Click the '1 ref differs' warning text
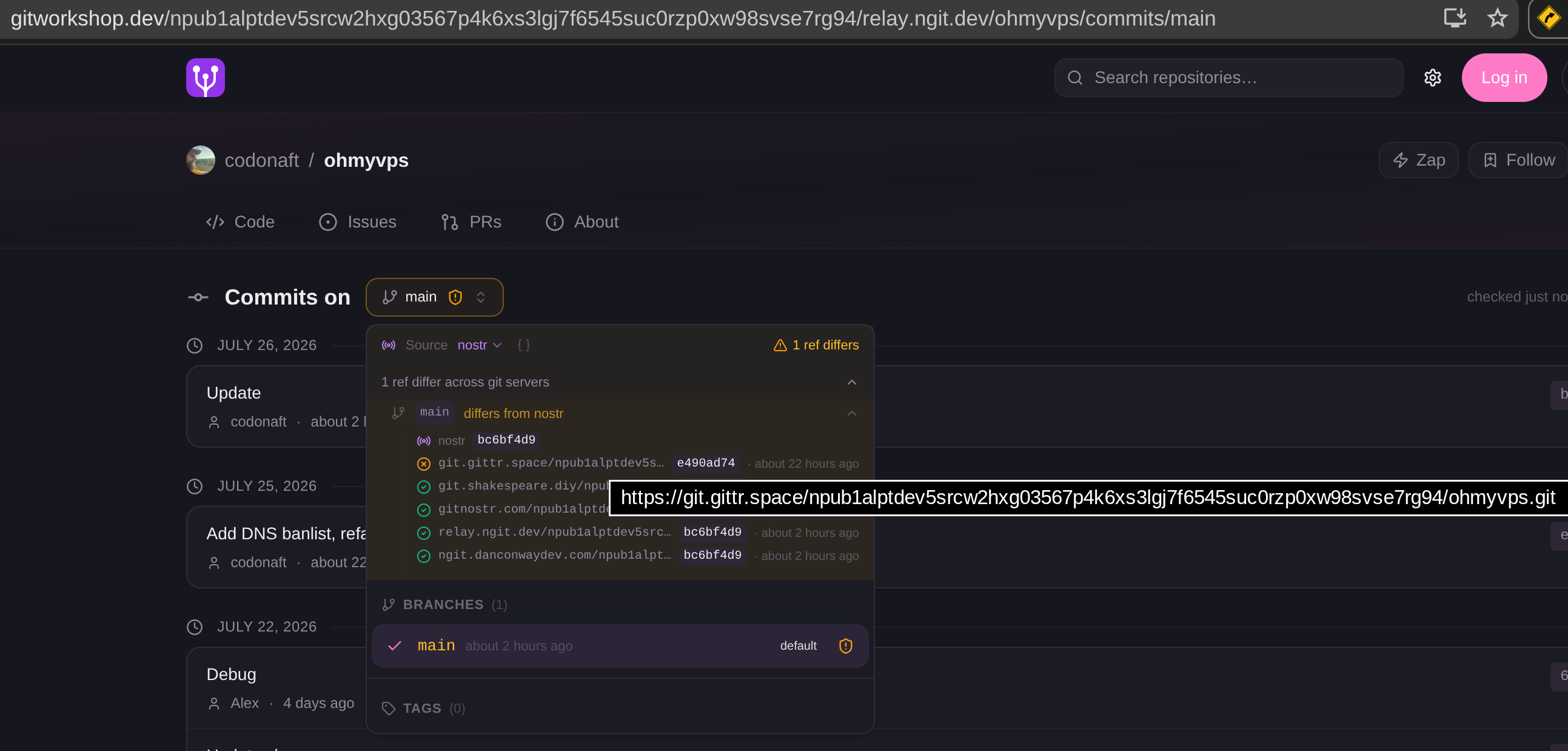 click(x=825, y=345)
